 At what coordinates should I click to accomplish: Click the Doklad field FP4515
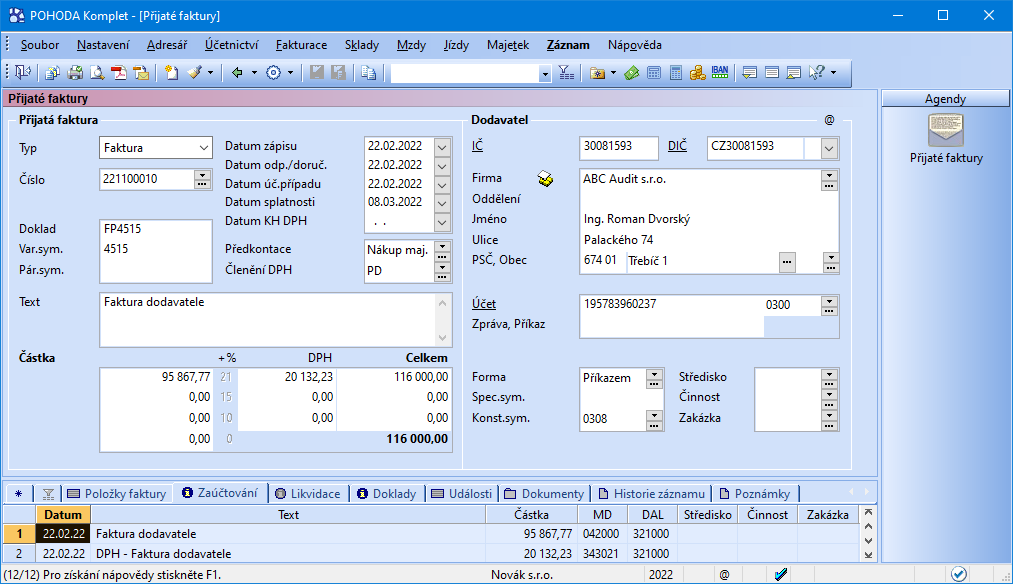point(156,229)
